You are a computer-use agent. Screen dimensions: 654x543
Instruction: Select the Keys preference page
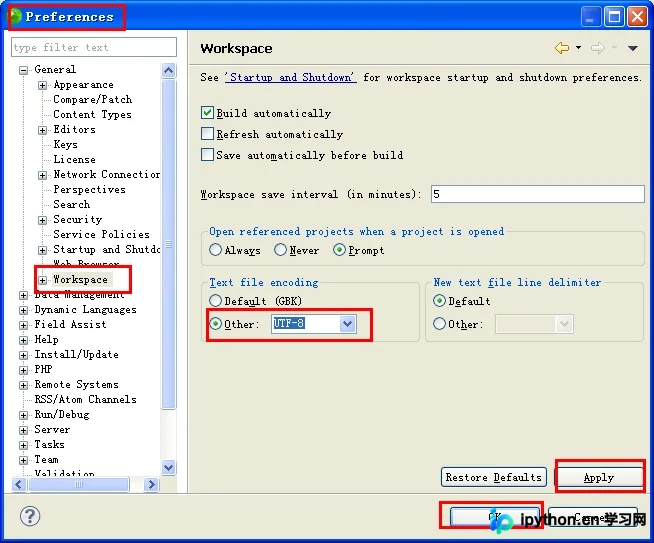coord(65,144)
